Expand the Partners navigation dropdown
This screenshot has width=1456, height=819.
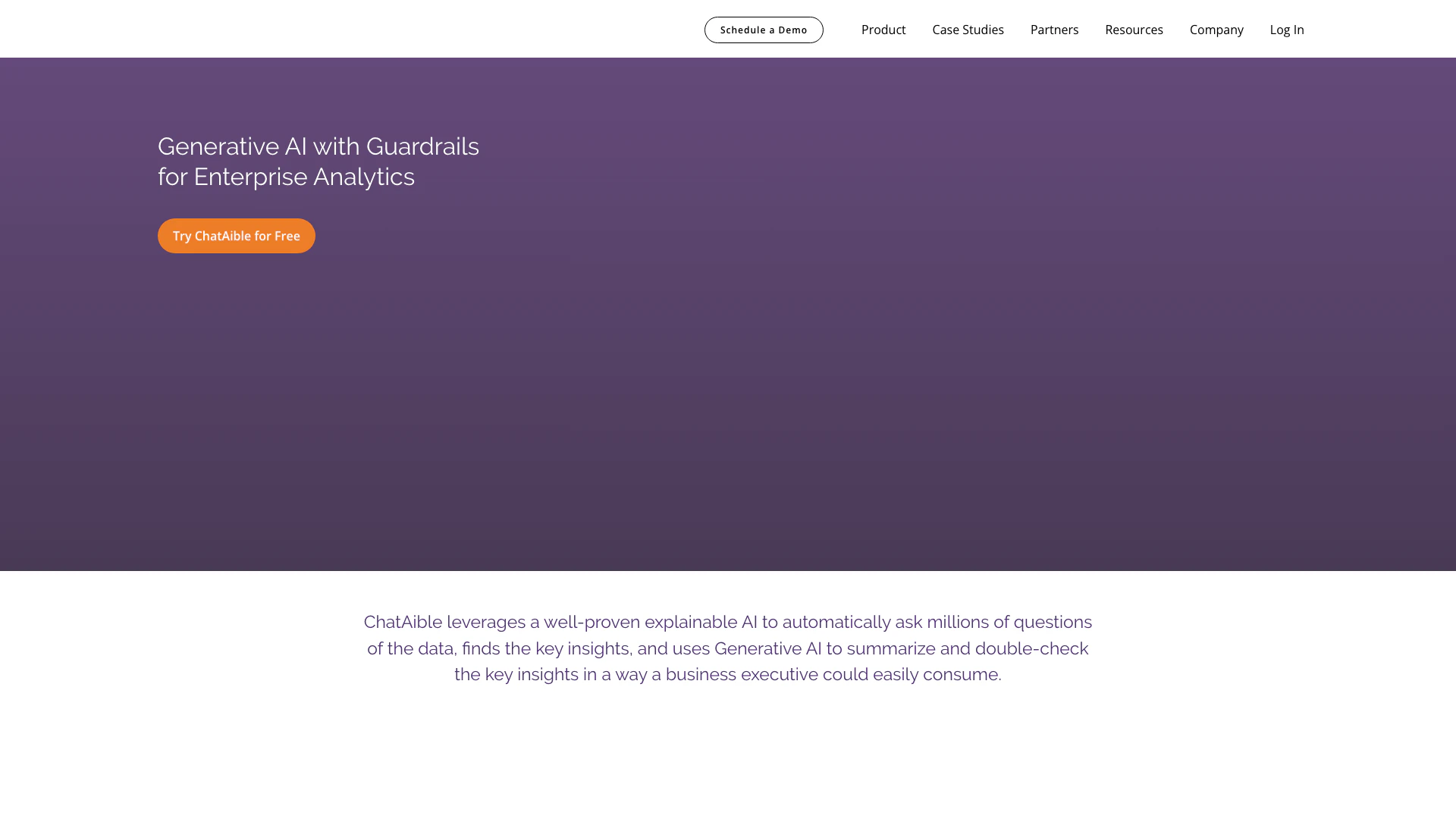pyautogui.click(x=1054, y=30)
